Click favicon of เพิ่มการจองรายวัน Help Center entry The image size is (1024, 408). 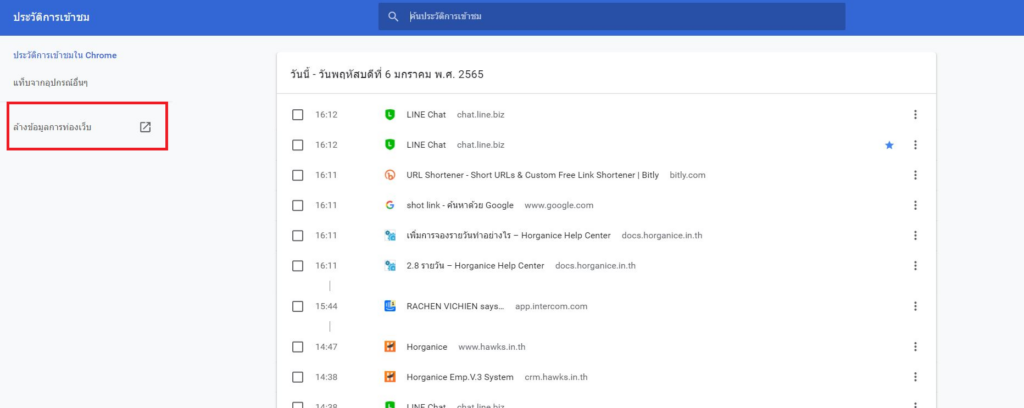coord(390,236)
